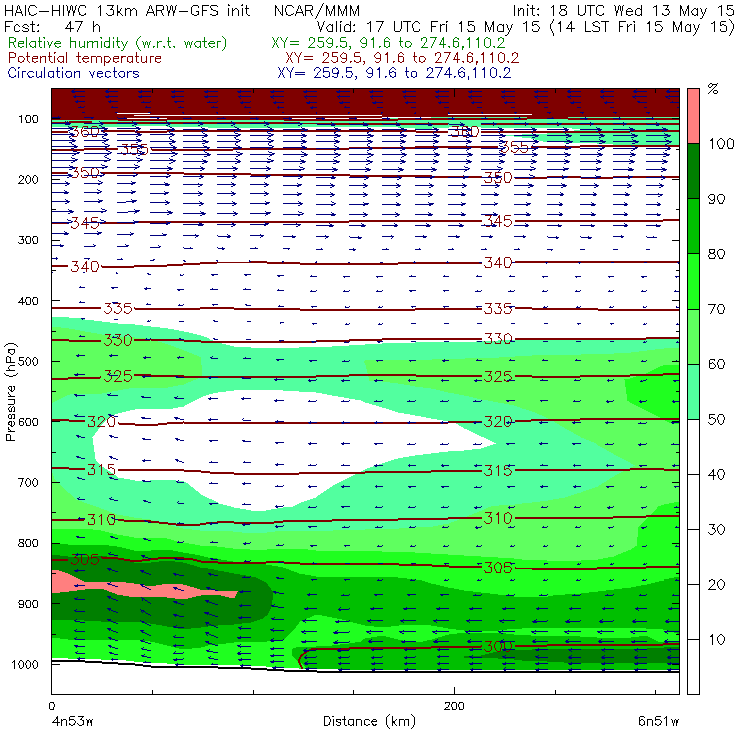Click the 800 tick on pressure axis
The height and width of the screenshot is (740, 740).
point(28,543)
